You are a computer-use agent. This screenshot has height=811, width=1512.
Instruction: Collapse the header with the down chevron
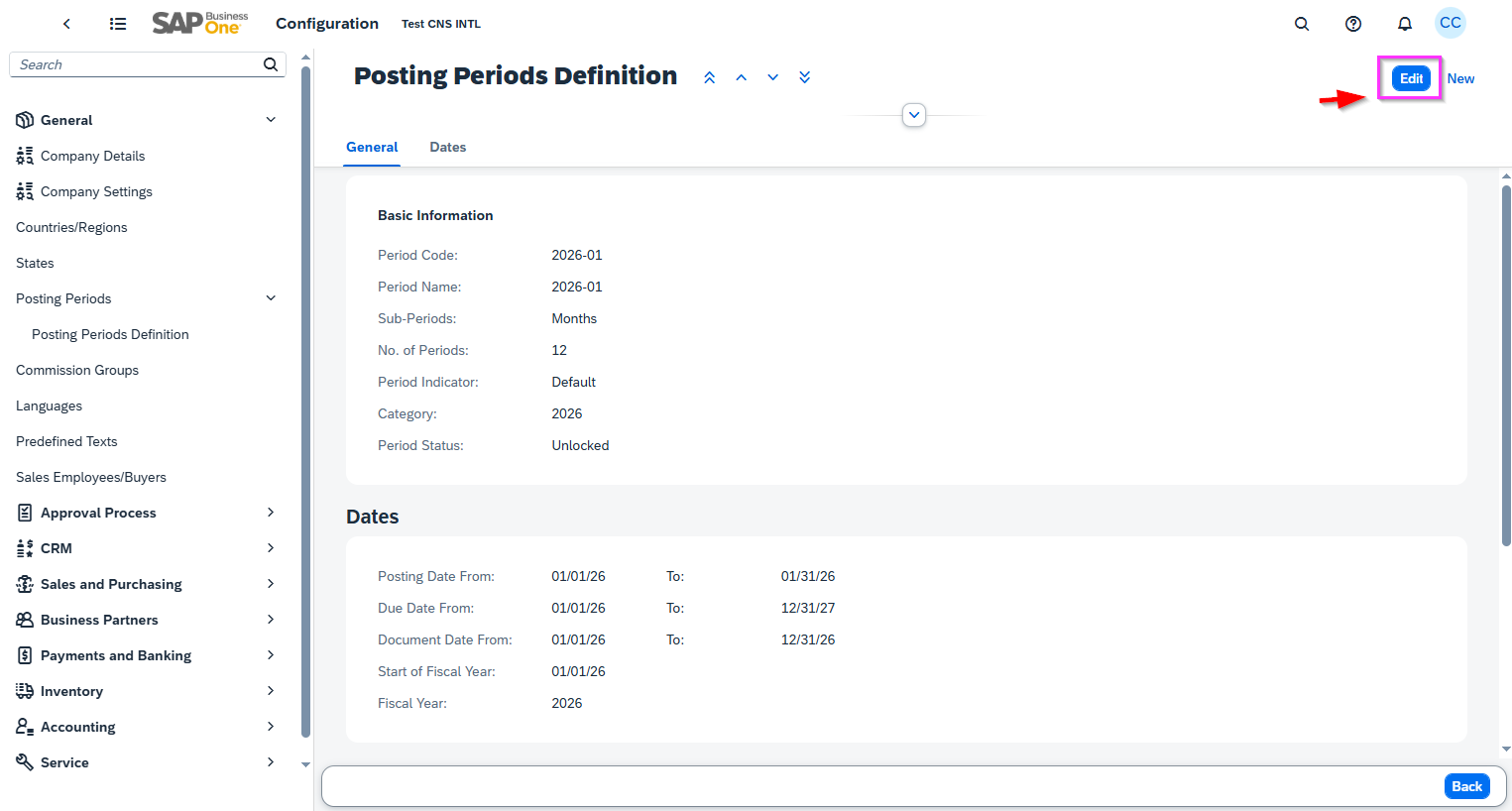[x=913, y=114]
